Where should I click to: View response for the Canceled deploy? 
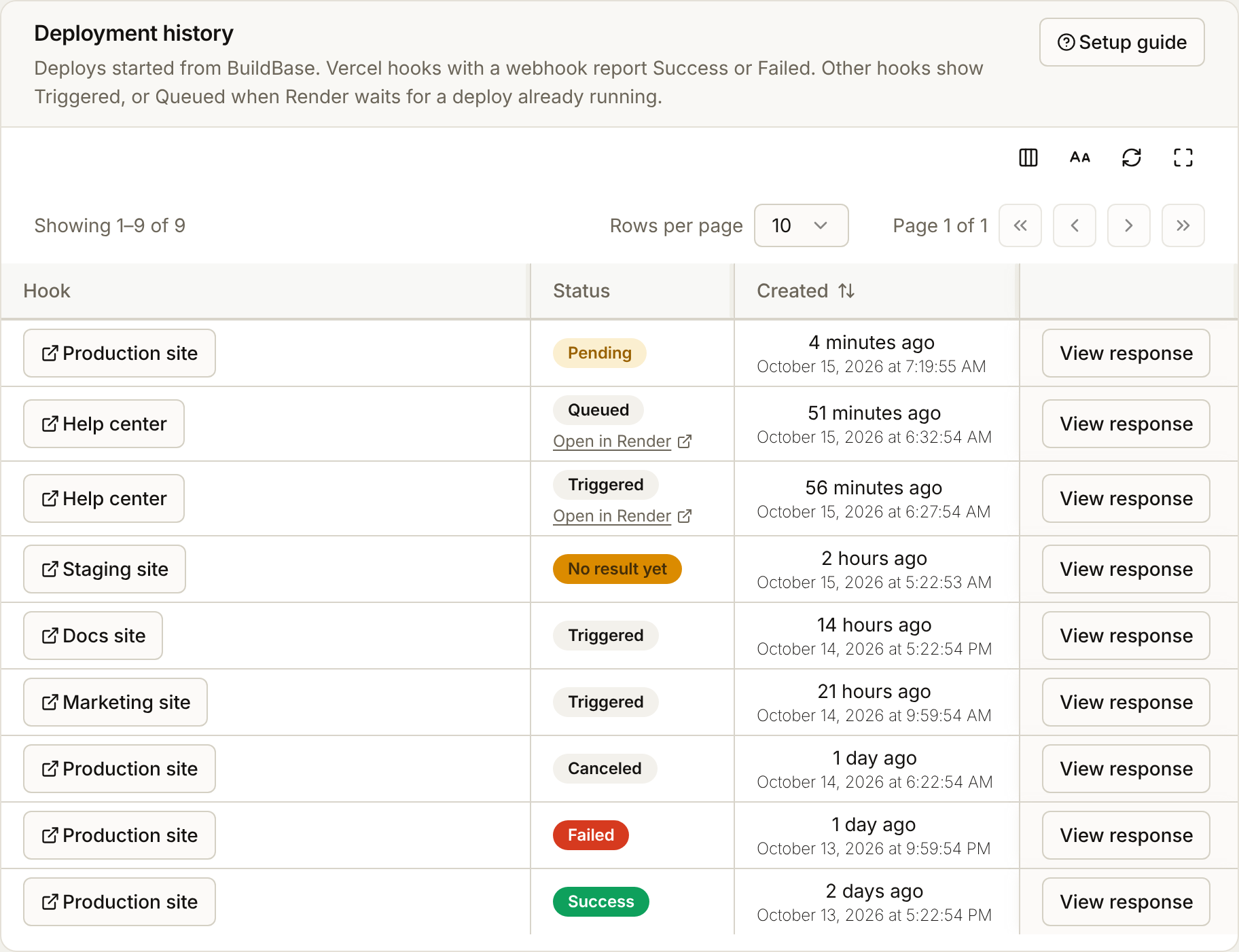[x=1126, y=769]
